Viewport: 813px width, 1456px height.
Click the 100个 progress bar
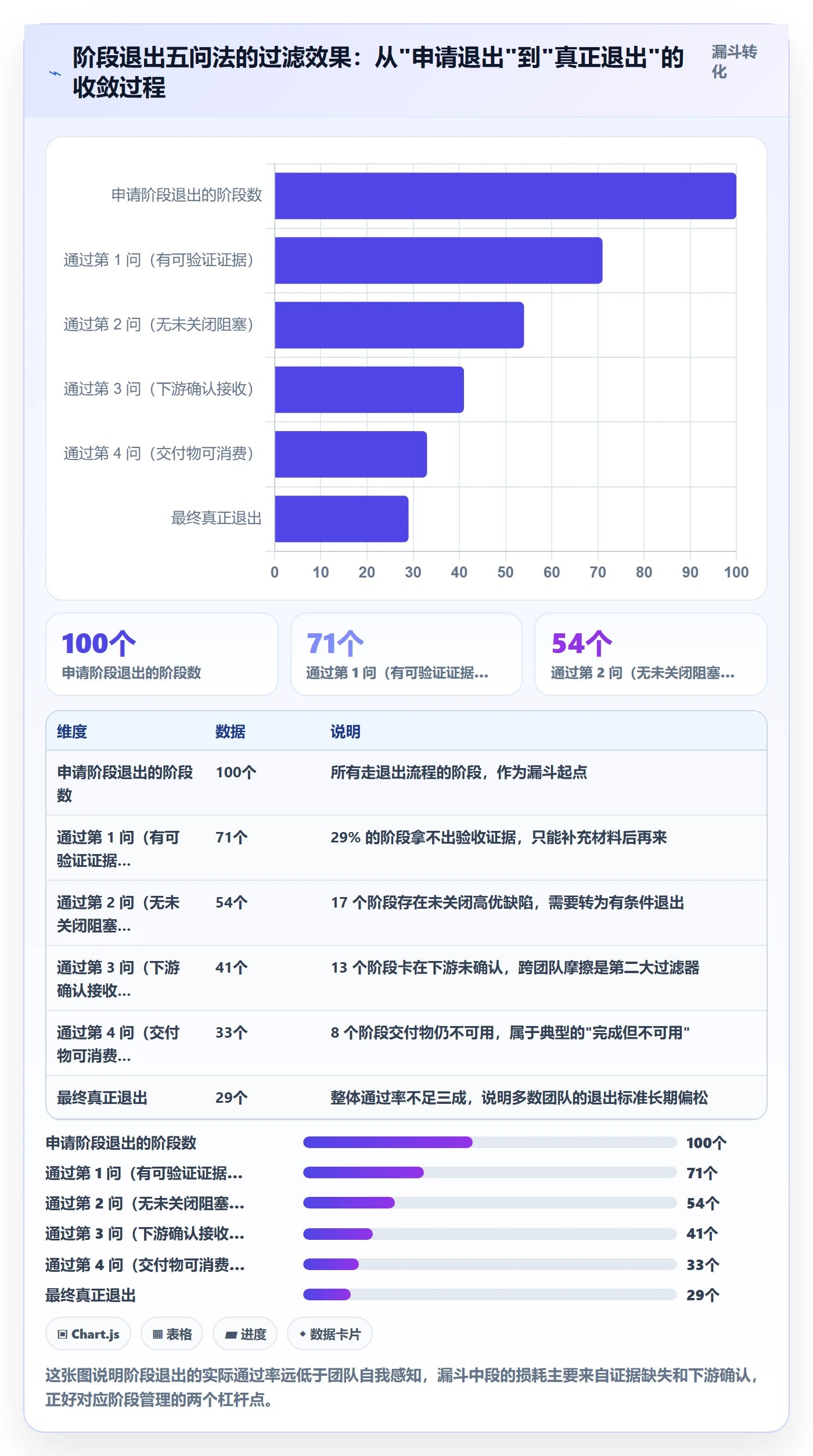pyautogui.click(x=490, y=1142)
